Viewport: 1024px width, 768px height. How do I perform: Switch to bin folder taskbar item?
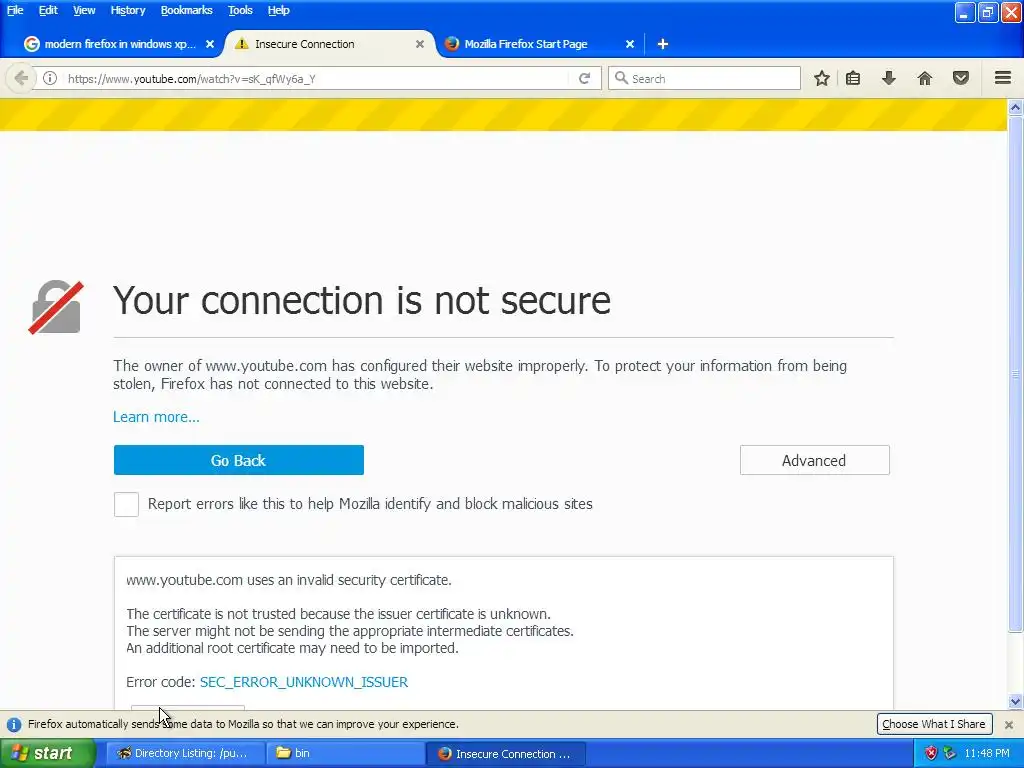coord(345,754)
